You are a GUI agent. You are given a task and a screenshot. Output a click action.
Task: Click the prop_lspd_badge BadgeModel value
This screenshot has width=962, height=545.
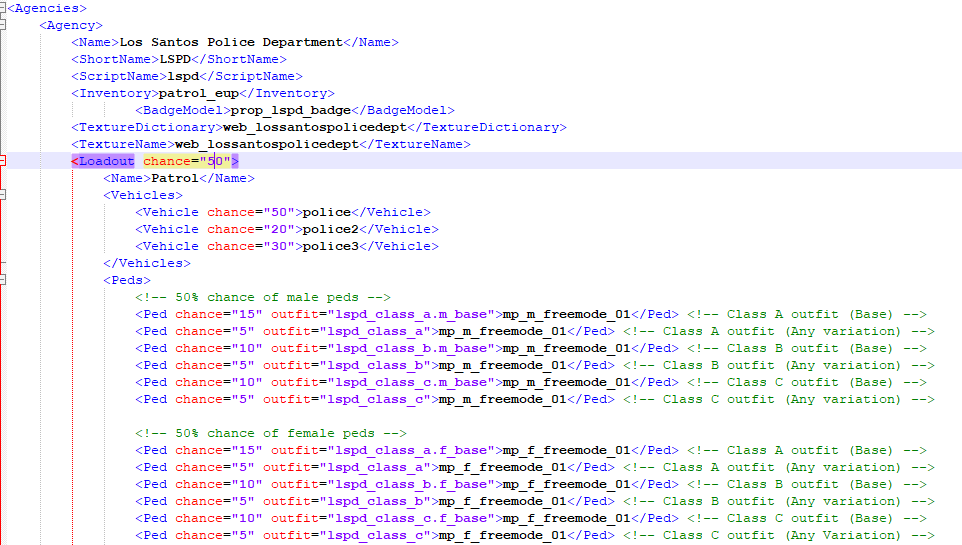[291, 110]
